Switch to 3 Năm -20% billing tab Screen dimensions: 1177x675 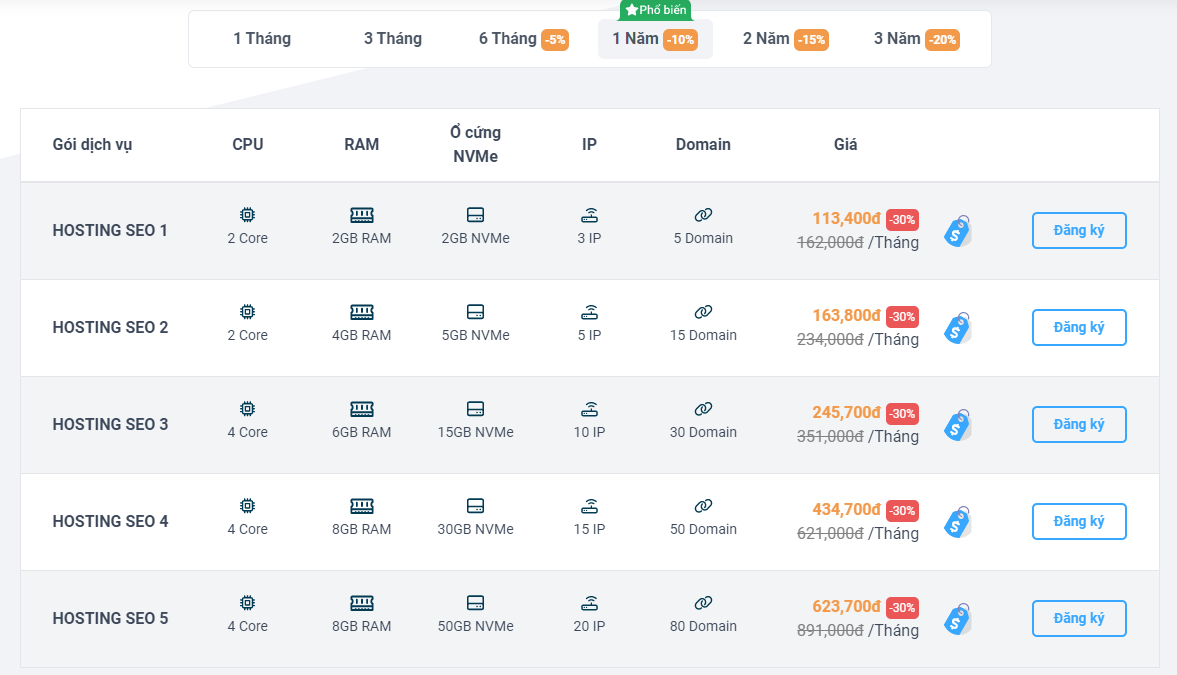point(916,39)
